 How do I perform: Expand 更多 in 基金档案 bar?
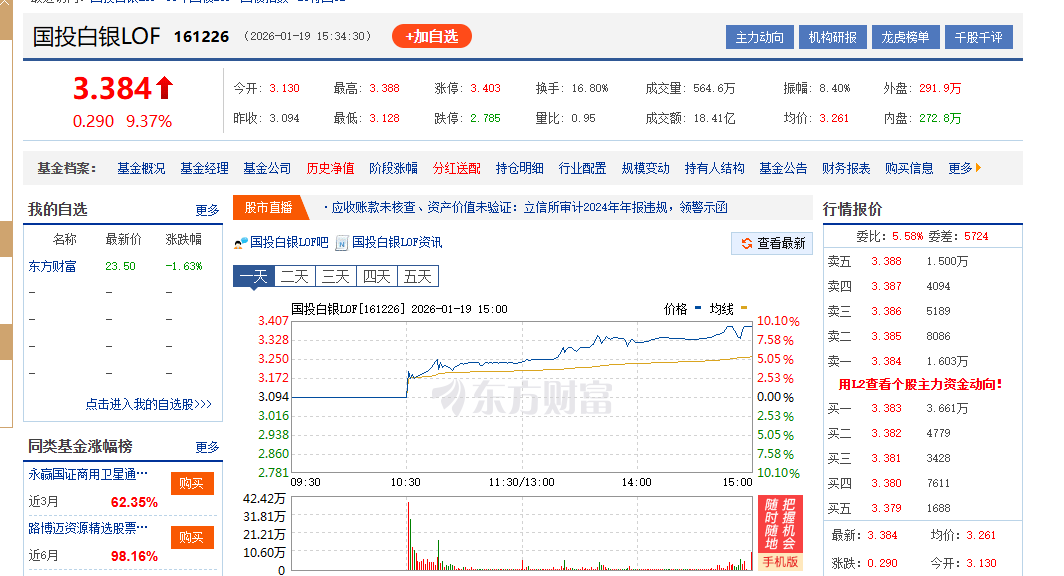[960, 168]
